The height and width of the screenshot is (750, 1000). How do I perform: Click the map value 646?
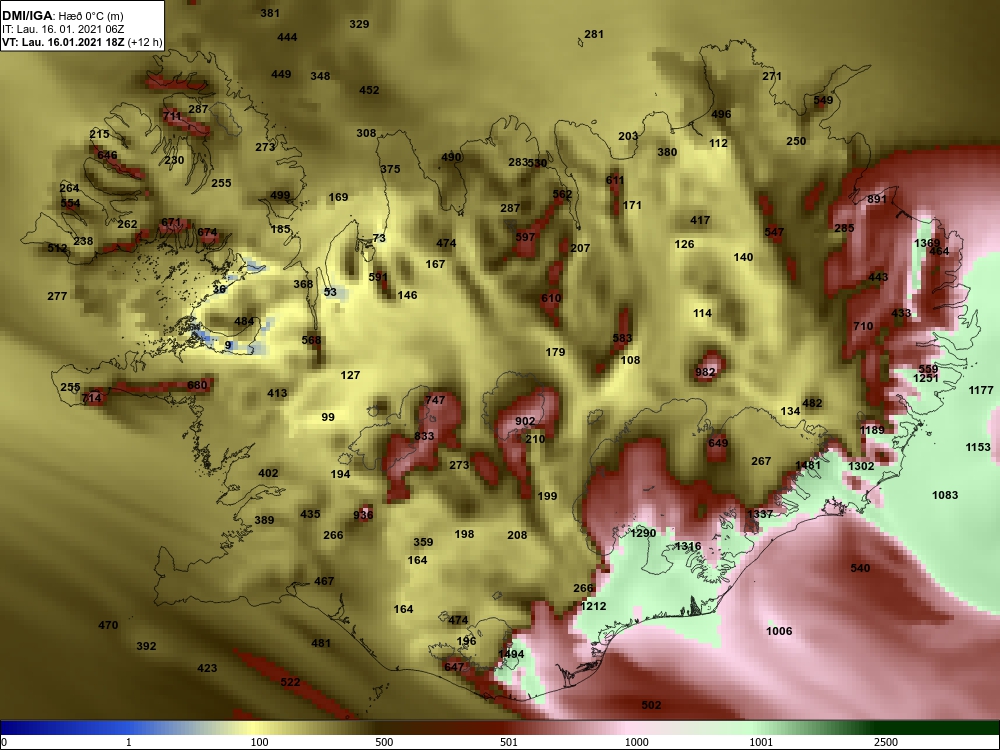(x=108, y=155)
